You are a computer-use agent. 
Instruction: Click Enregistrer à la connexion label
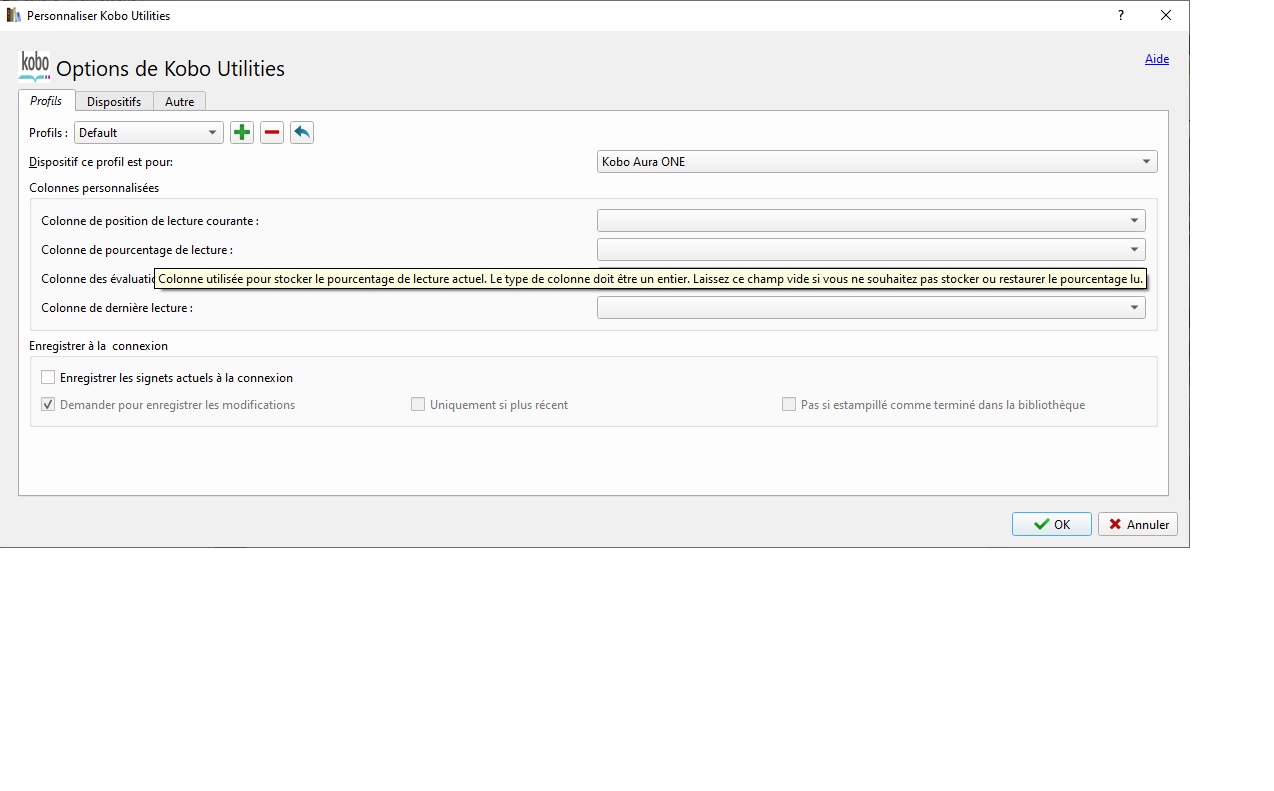tap(99, 346)
